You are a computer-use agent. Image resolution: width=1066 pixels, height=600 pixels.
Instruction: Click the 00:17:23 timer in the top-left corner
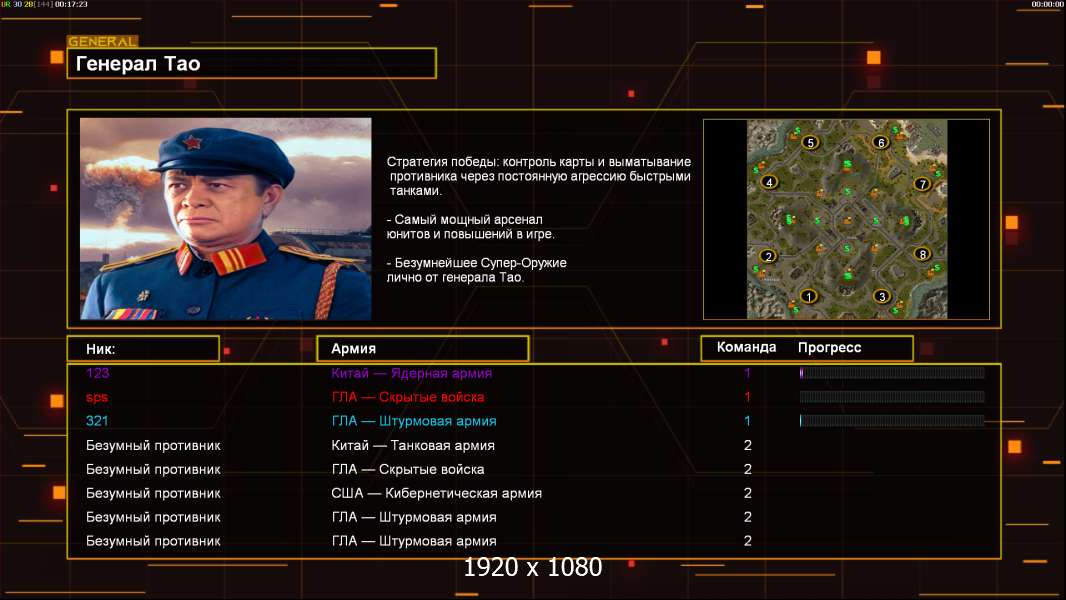(71, 4)
